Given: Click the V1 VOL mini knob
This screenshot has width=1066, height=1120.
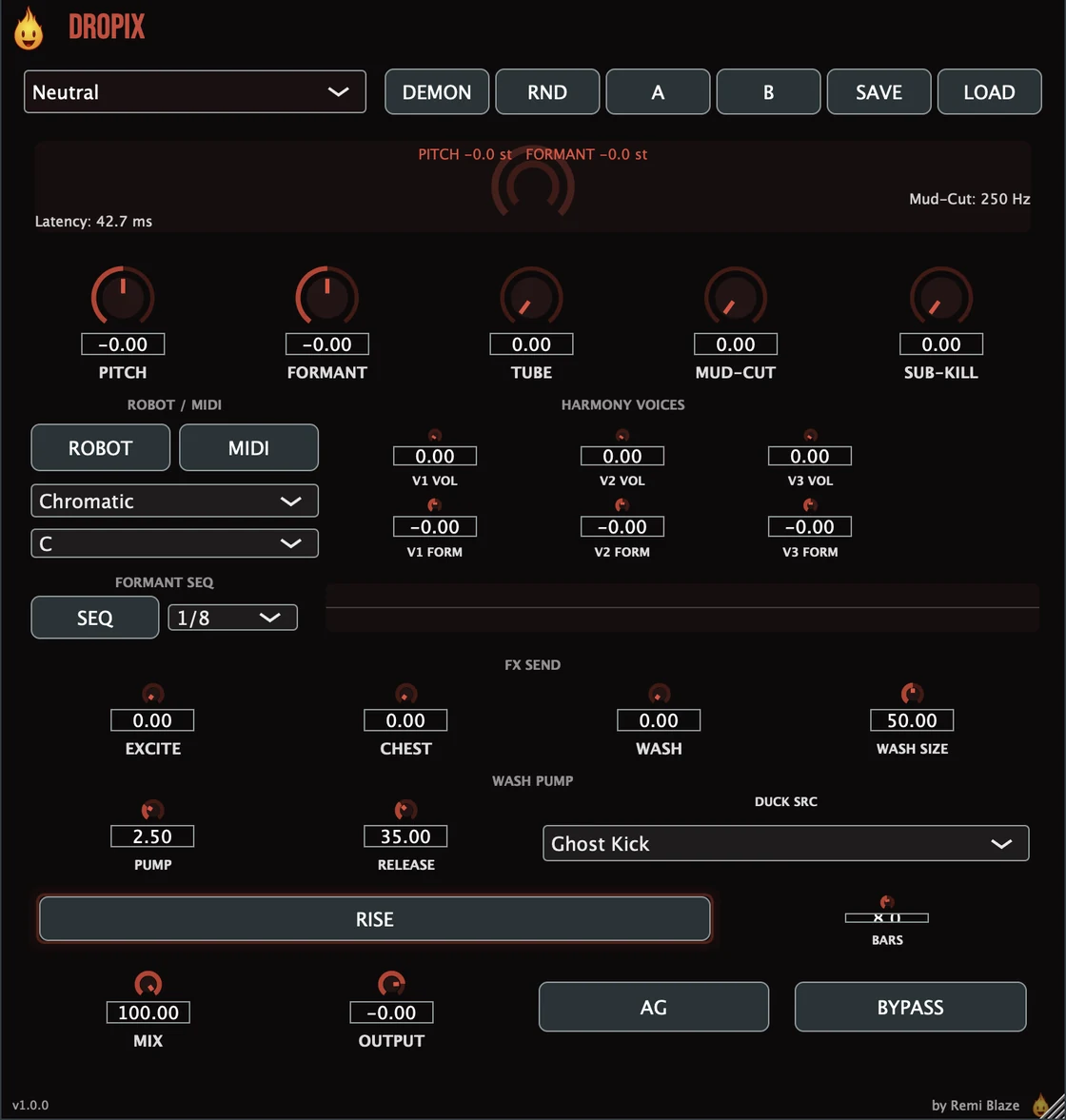Looking at the screenshot, I should 434,436.
